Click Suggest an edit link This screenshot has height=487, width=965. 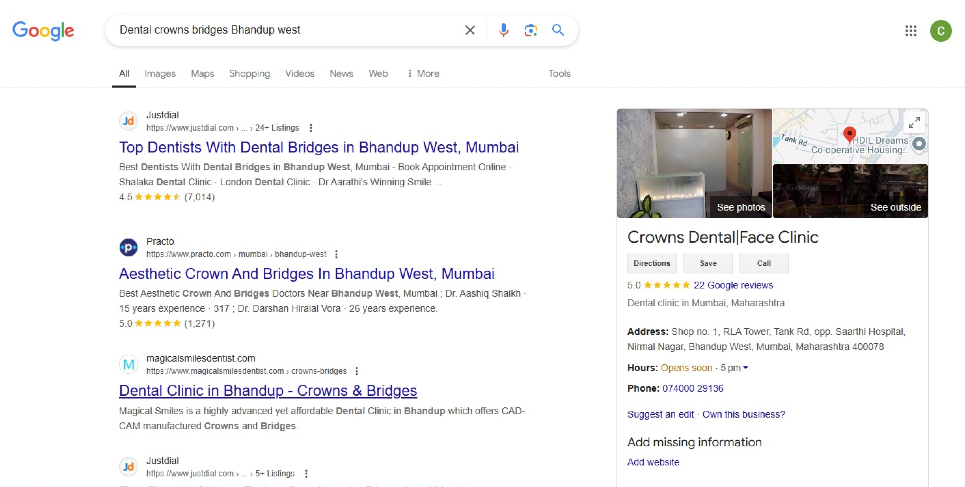point(660,414)
